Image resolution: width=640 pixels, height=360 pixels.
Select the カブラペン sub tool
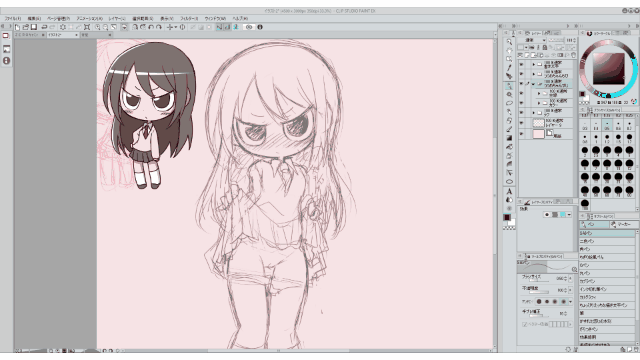607,281
